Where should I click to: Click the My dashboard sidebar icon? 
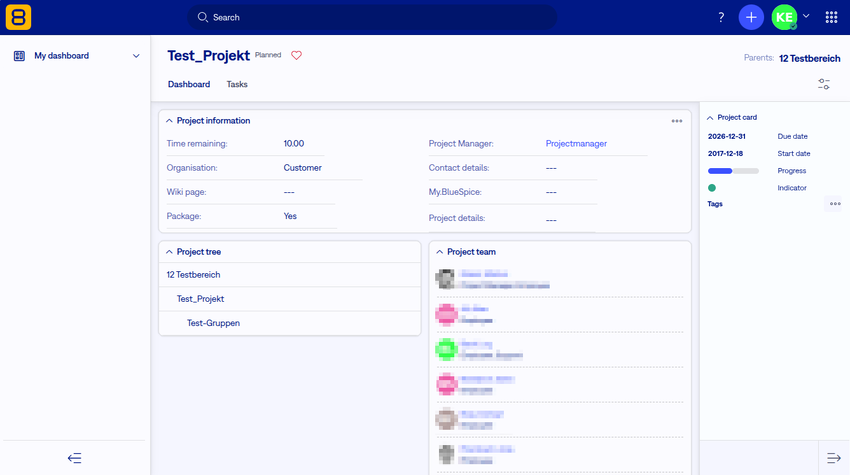click(19, 56)
